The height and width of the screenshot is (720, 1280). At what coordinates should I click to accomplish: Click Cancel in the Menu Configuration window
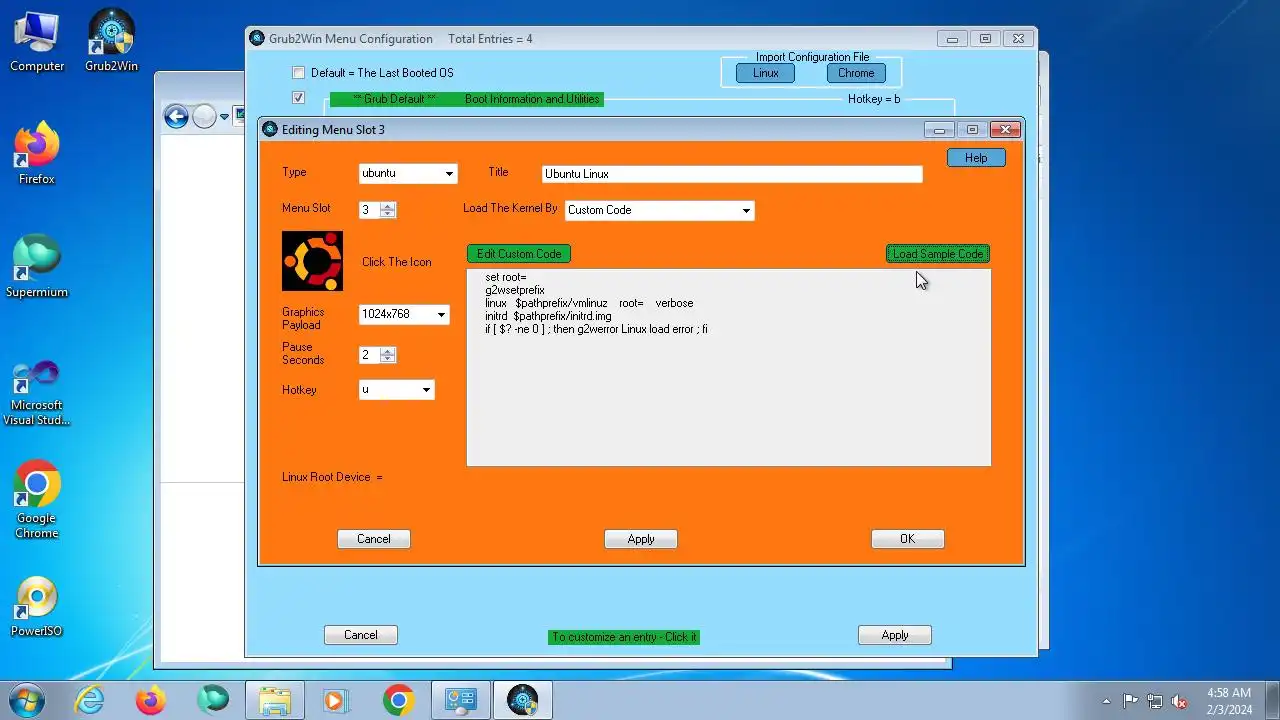click(361, 635)
